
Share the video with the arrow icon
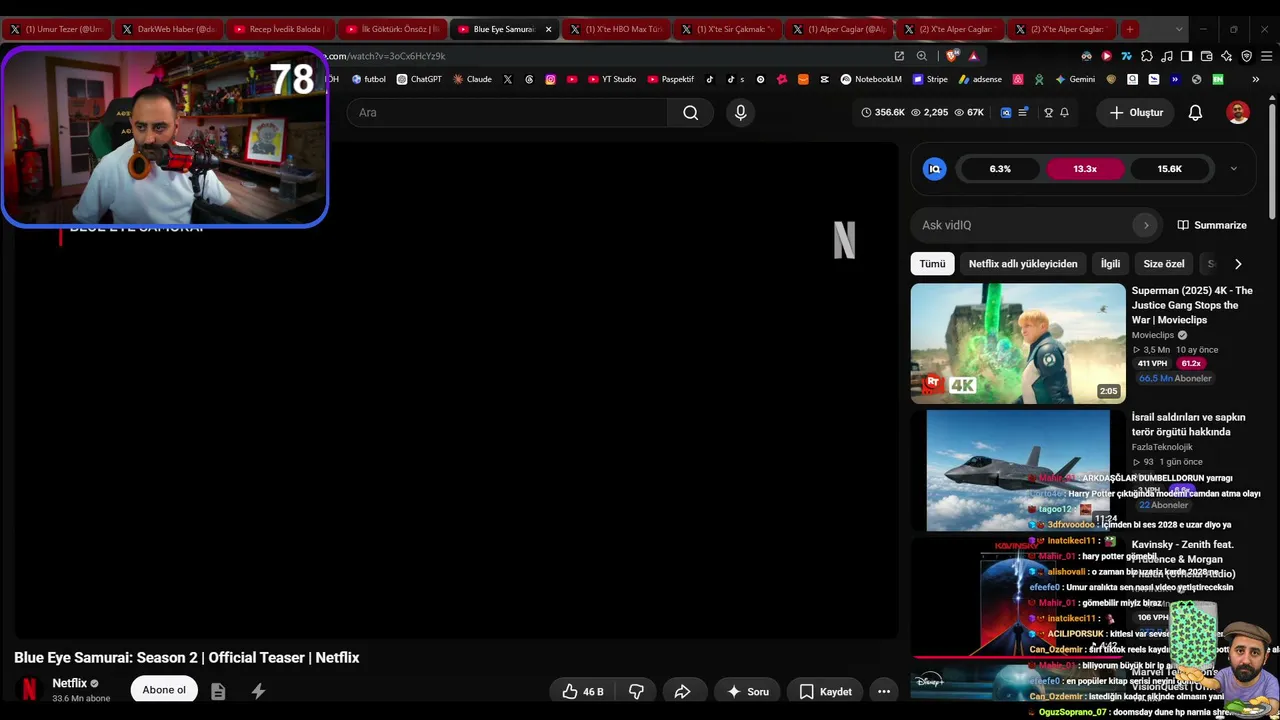(683, 691)
